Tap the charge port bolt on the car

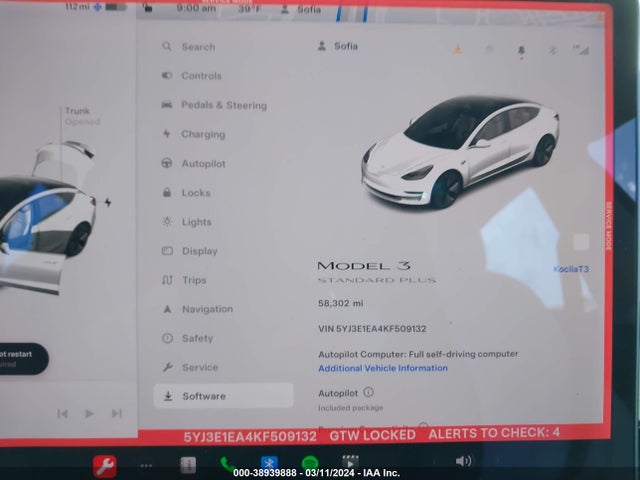[108, 202]
